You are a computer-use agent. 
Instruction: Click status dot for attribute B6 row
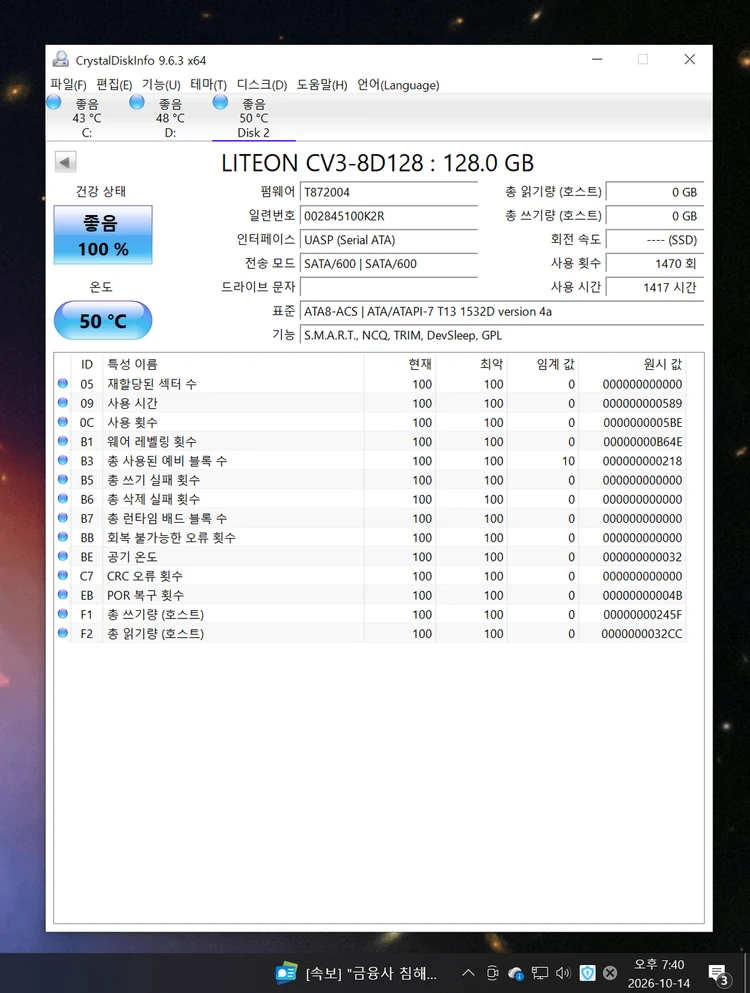63,498
